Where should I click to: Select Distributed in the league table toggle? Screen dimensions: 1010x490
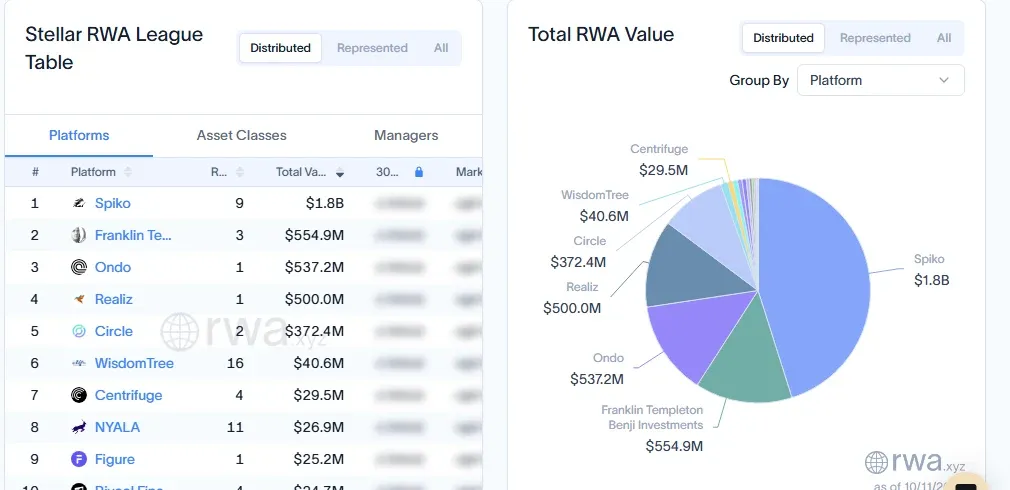[280, 48]
